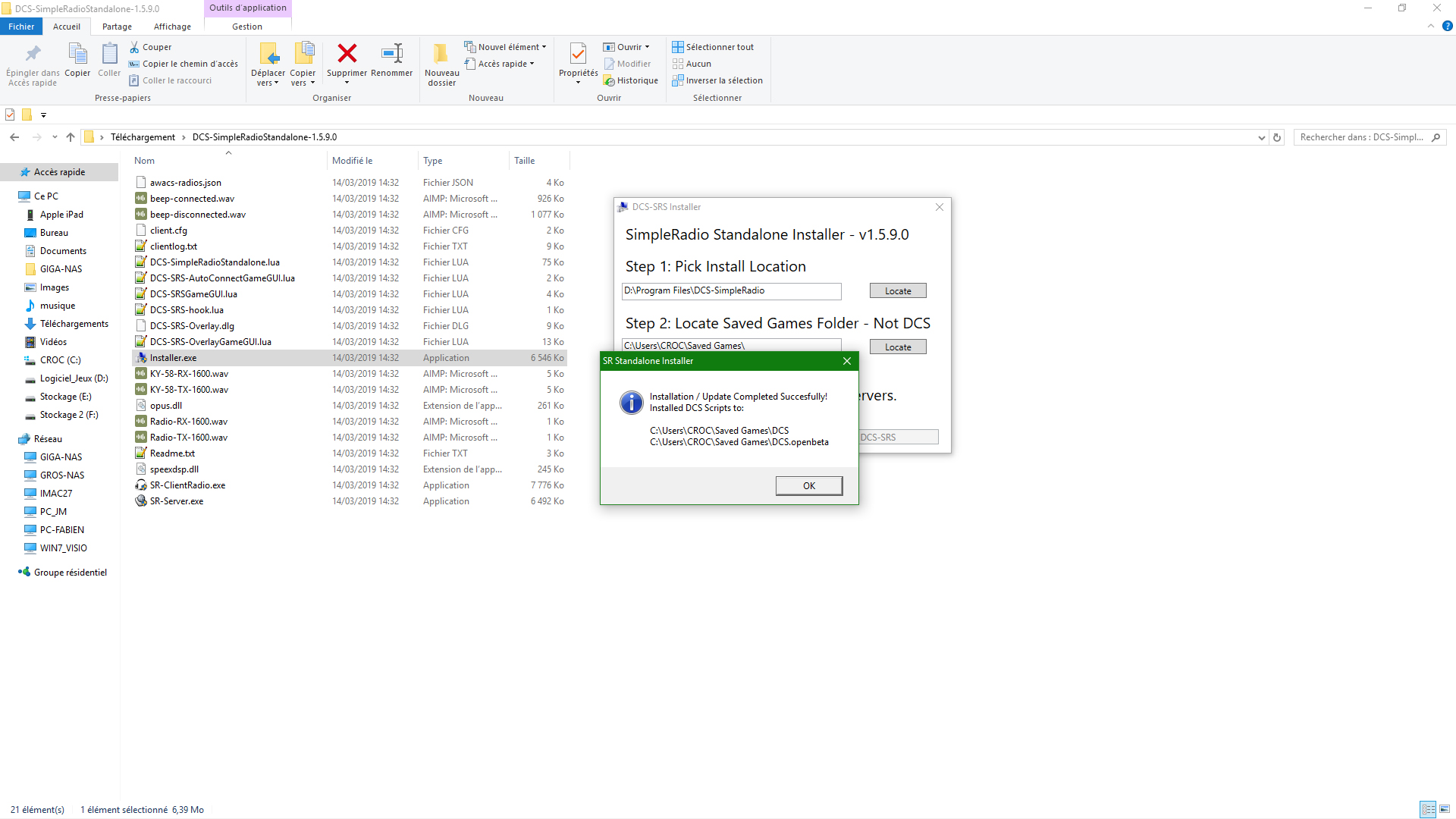1456x819 pixels.
Task: Click the Copier ribbon icon
Action: click(77, 53)
